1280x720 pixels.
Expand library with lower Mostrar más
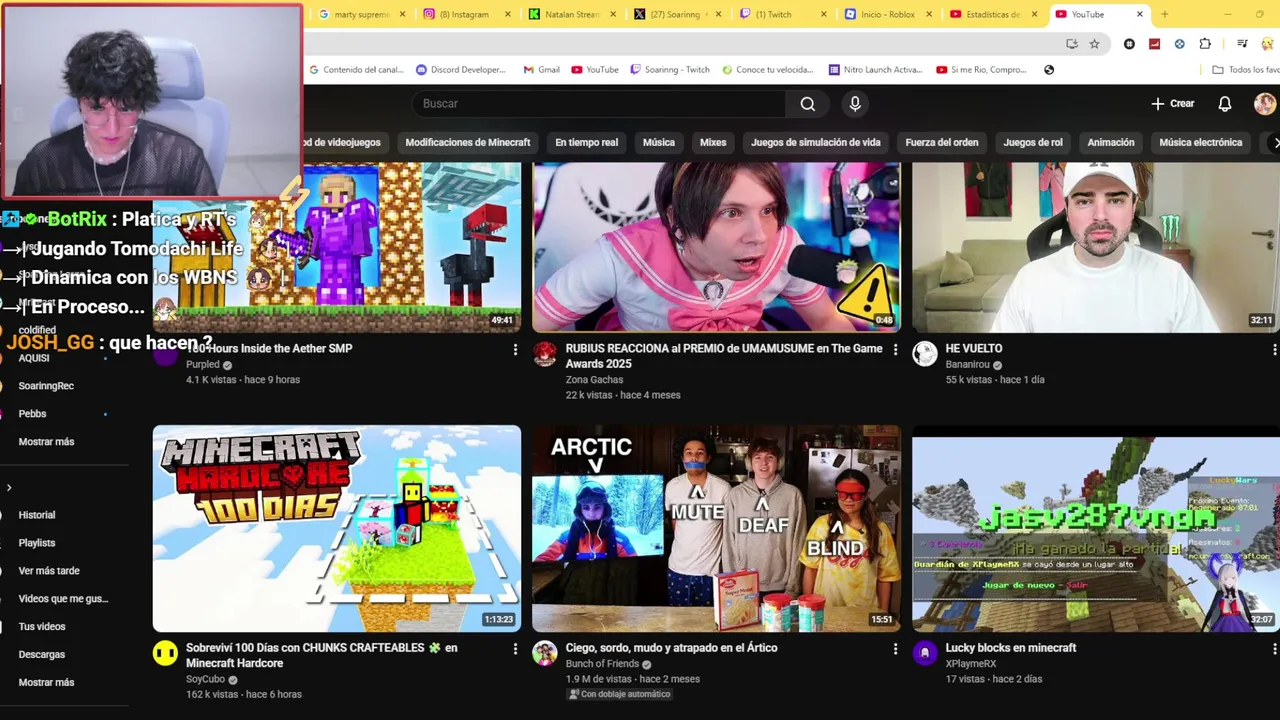point(46,682)
